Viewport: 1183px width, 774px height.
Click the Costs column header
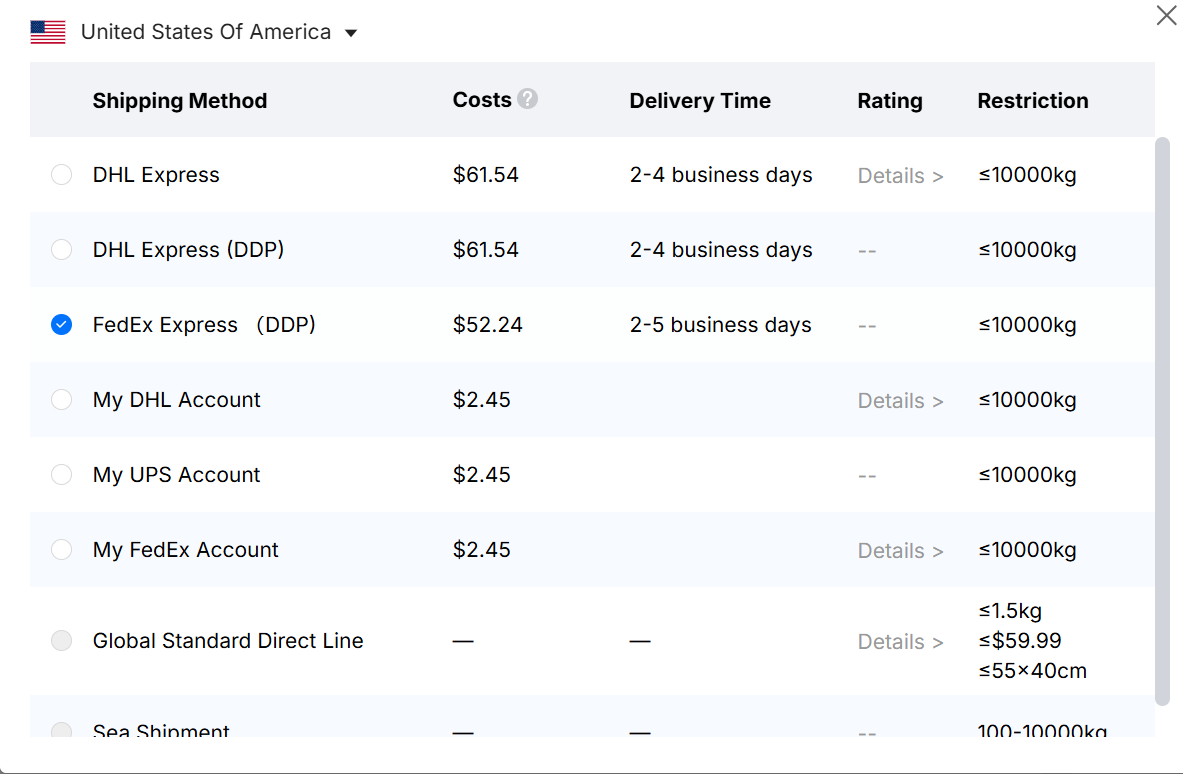point(481,100)
